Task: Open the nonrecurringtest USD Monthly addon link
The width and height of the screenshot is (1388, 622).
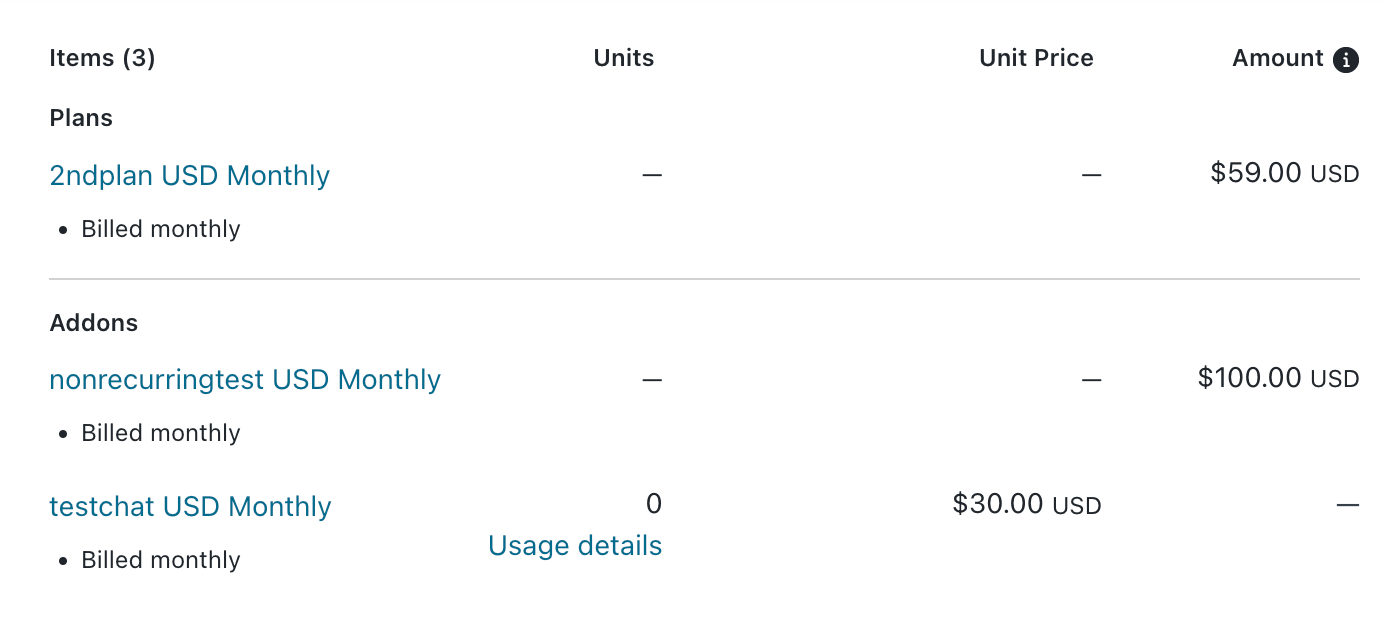Action: (x=245, y=380)
